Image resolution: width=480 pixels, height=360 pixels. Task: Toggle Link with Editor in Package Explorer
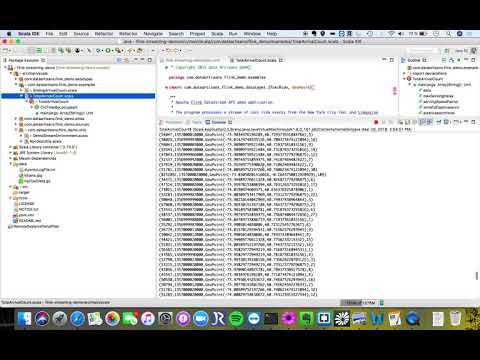(127, 60)
